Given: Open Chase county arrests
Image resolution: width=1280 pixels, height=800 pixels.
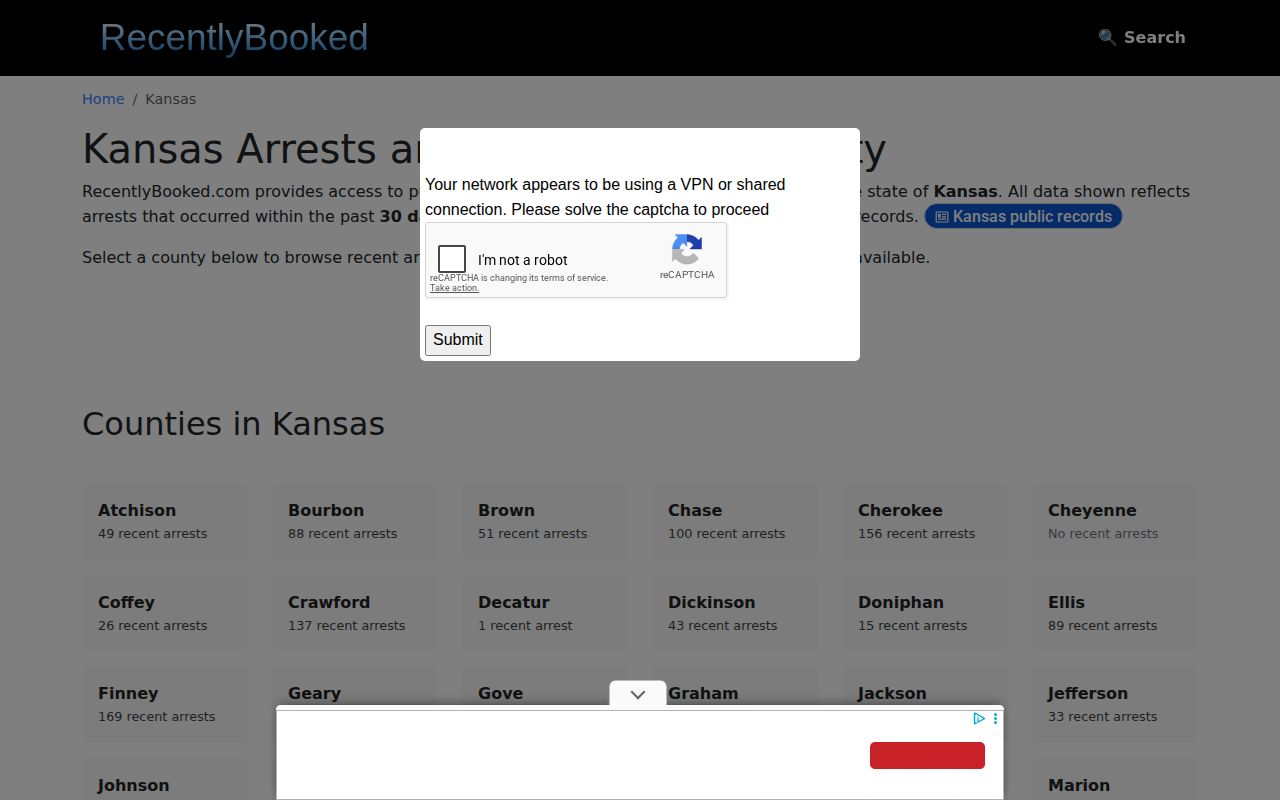Looking at the screenshot, I should (735, 521).
